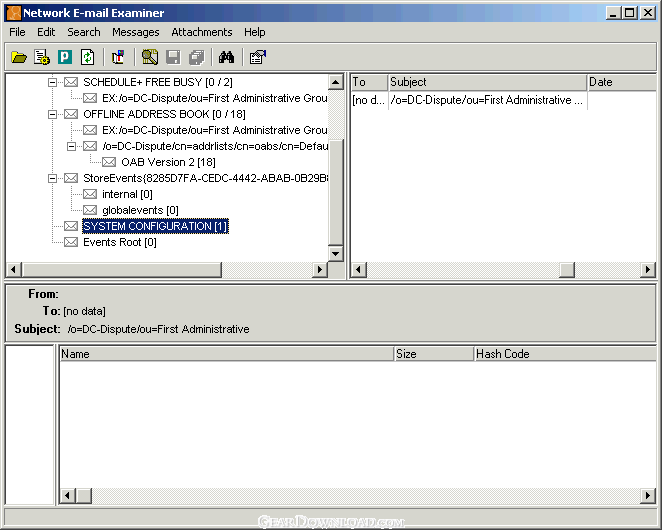Viewport: 662px width, 530px height.
Task: Click the envelope icon beside internal [0]
Action: coord(90,194)
